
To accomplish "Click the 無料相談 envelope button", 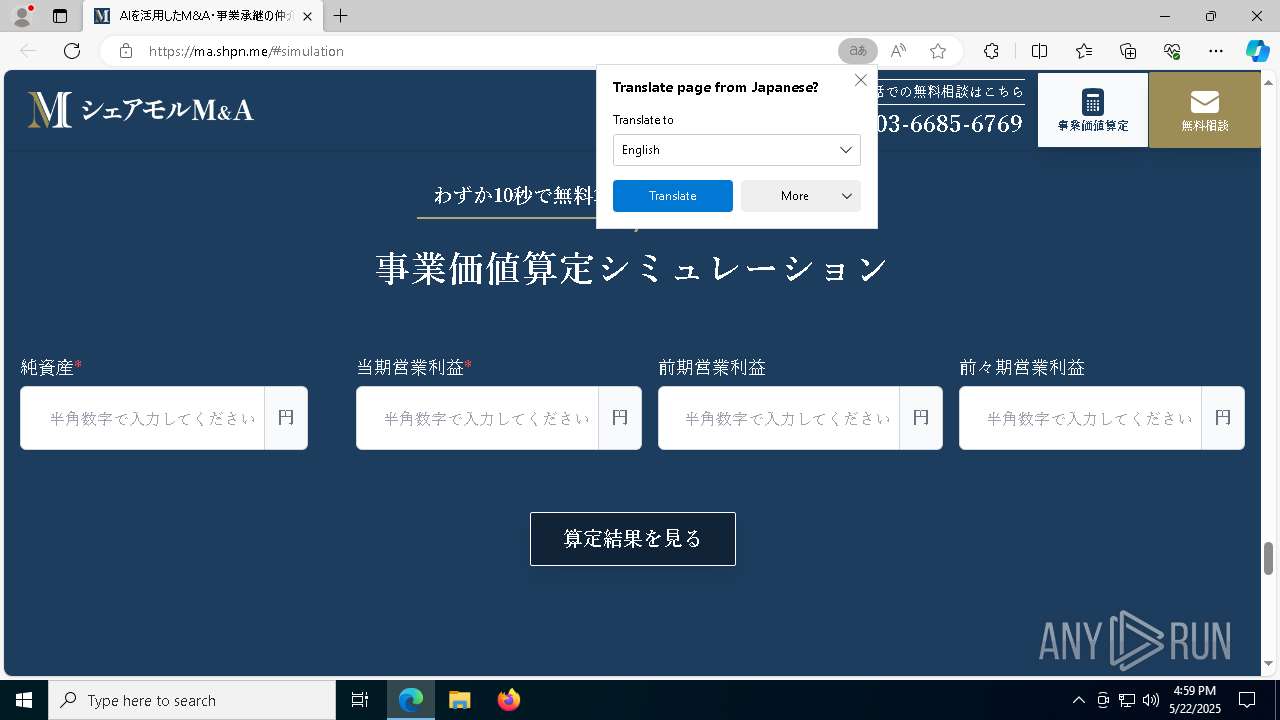I will (x=1204, y=110).
